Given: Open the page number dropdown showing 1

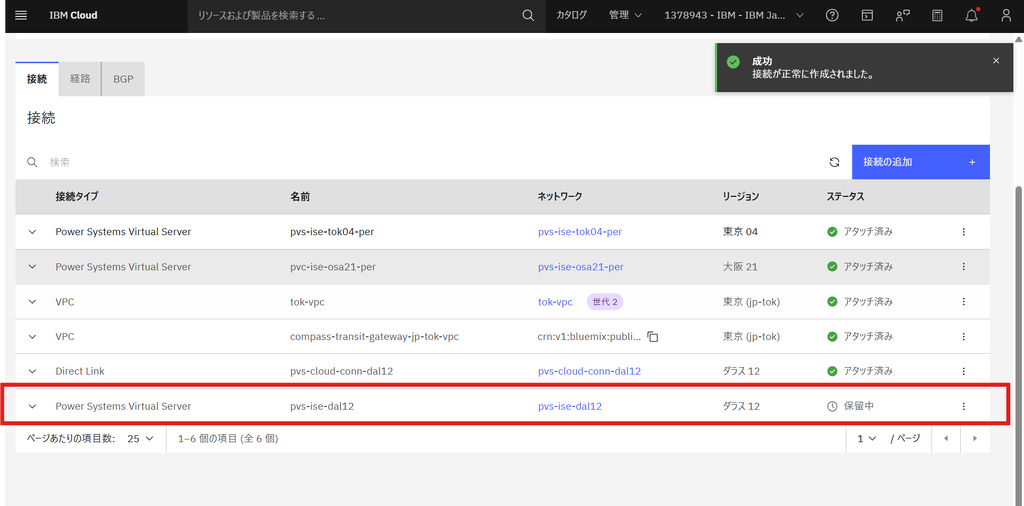Looking at the screenshot, I should coord(867,439).
